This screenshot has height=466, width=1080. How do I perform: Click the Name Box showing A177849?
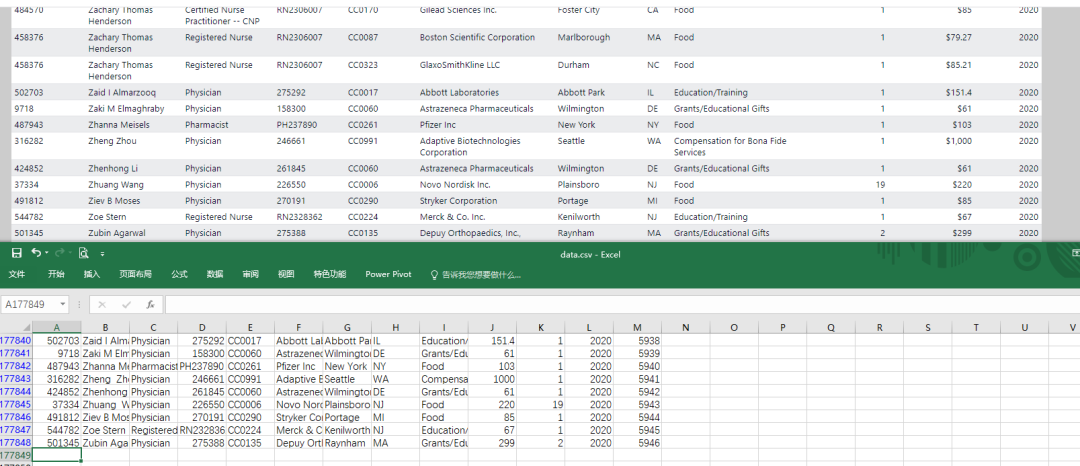[x=30, y=304]
